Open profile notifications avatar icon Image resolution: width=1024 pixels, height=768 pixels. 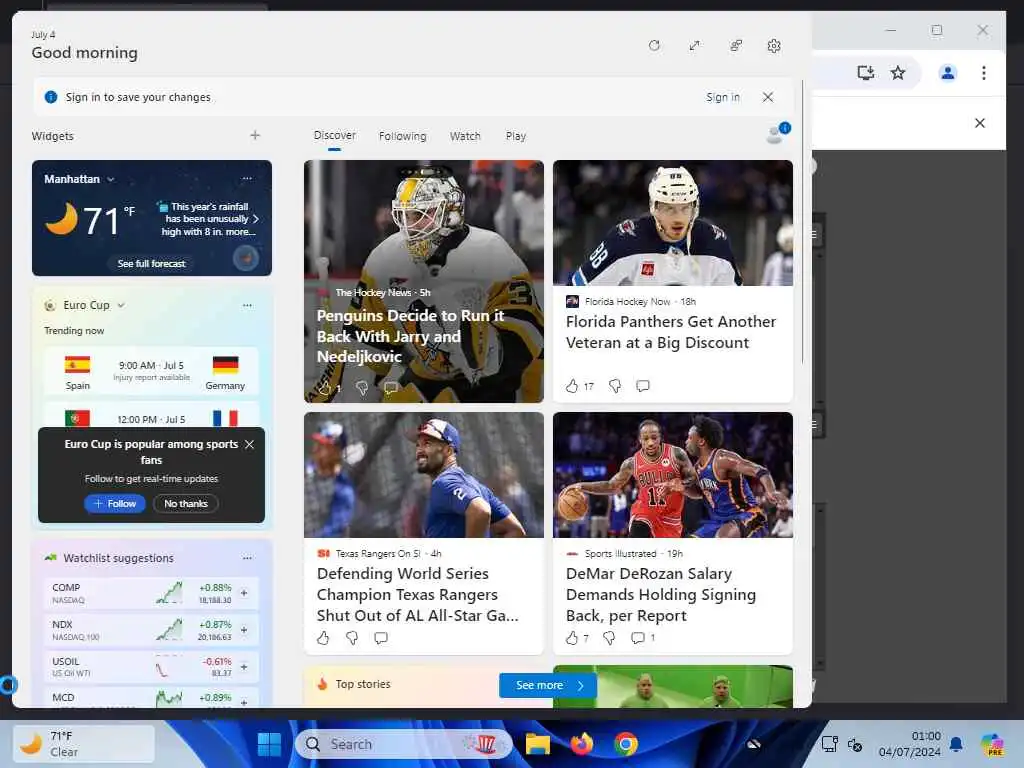(x=778, y=133)
